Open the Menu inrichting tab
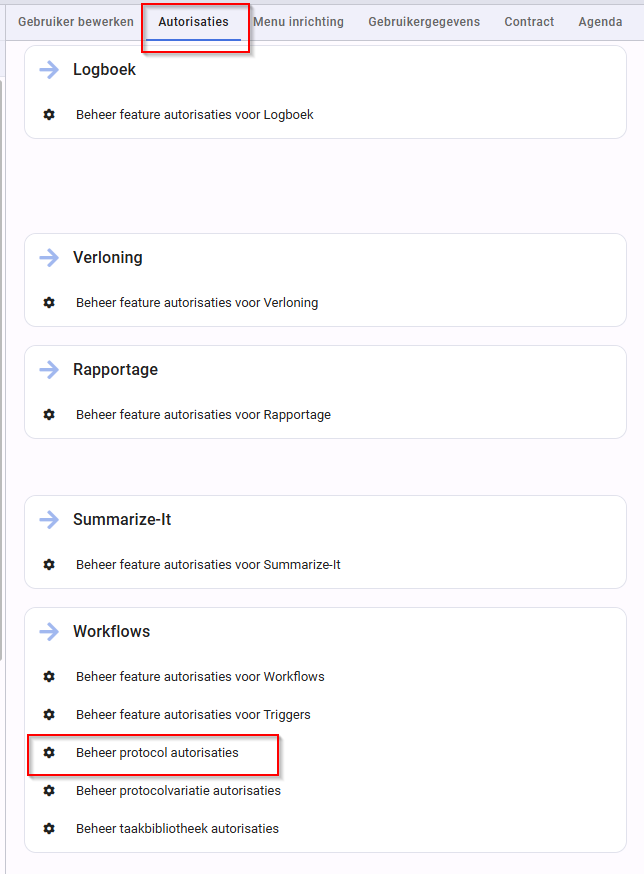This screenshot has width=644, height=874. pos(298,22)
